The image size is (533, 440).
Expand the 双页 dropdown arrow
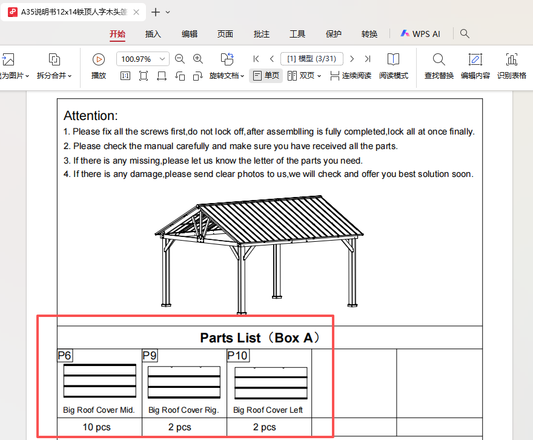click(319, 76)
